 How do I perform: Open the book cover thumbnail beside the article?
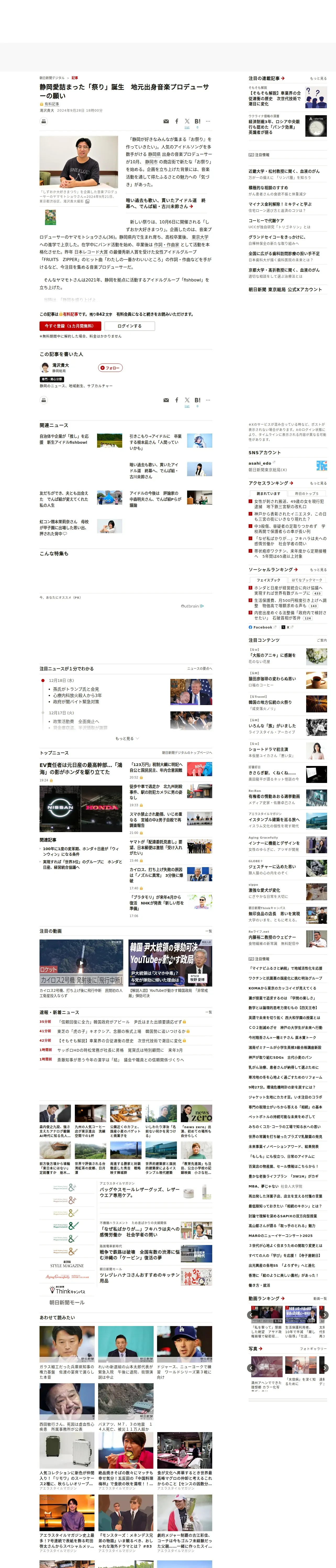pos(51,217)
